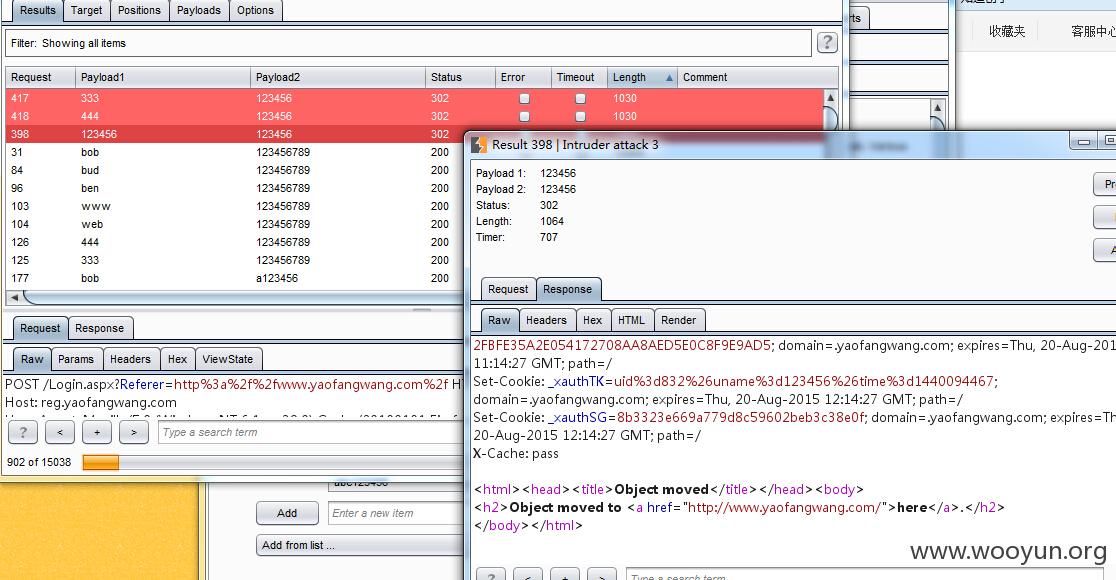Select Raw tab in attack request viewer

click(32, 359)
